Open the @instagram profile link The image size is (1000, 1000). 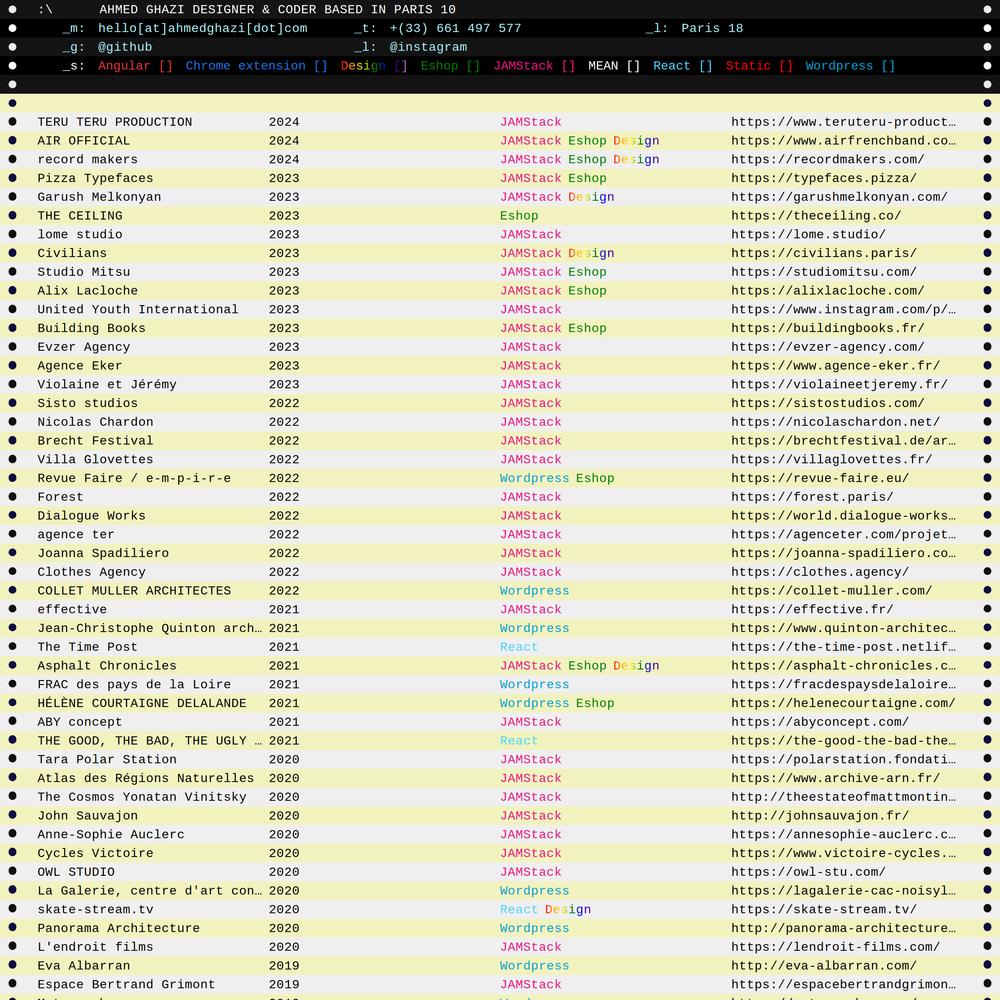point(428,47)
